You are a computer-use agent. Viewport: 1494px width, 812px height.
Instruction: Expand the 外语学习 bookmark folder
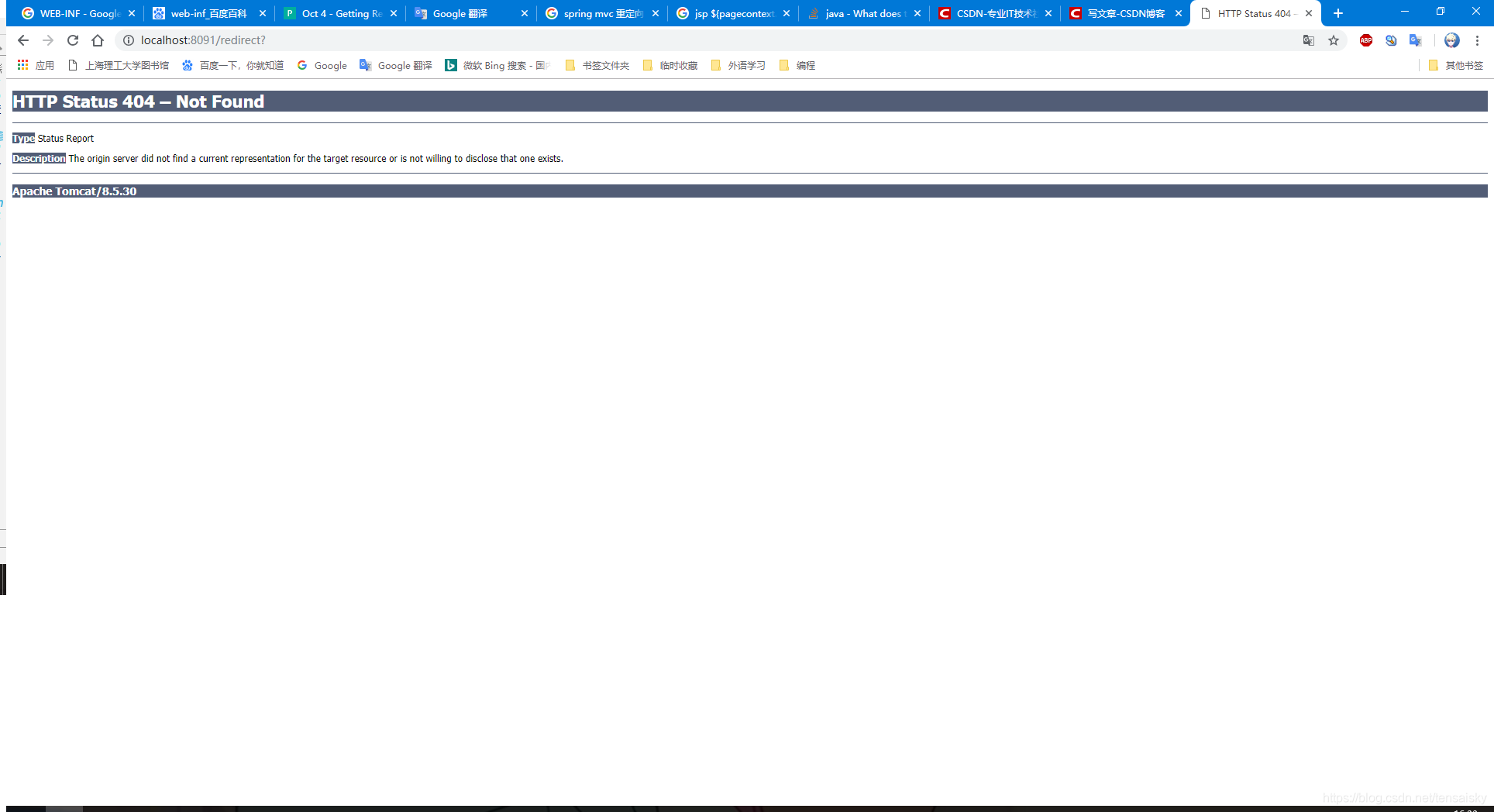click(x=738, y=65)
